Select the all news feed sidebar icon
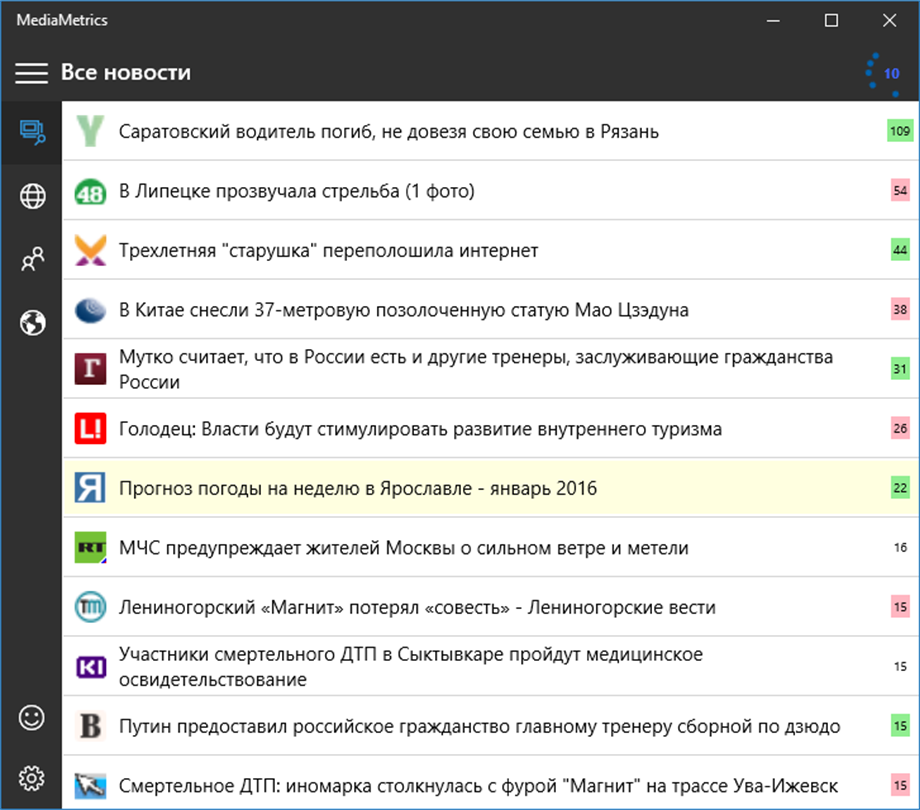This screenshot has width=920, height=810. pyautogui.click(x=32, y=131)
